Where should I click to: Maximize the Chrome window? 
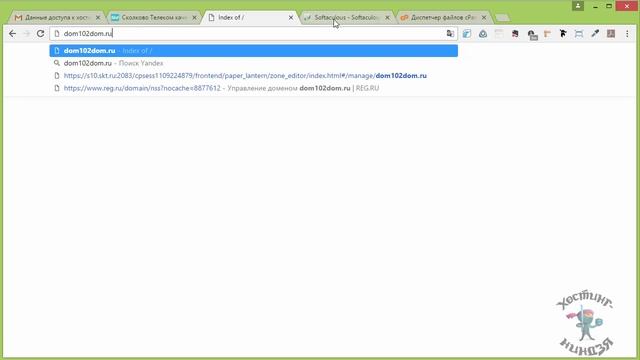(609, 6)
